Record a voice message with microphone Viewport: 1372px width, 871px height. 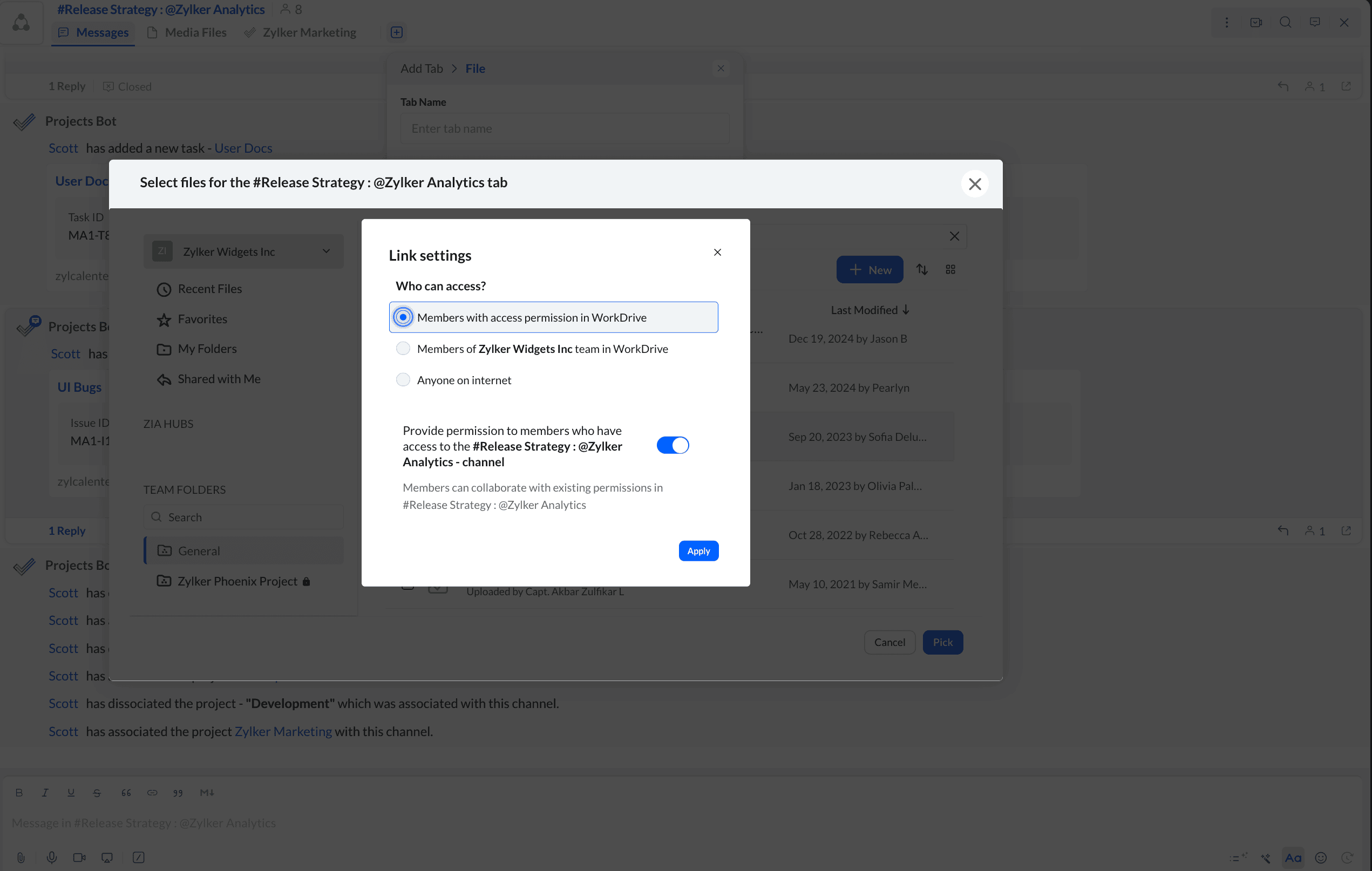point(51,858)
